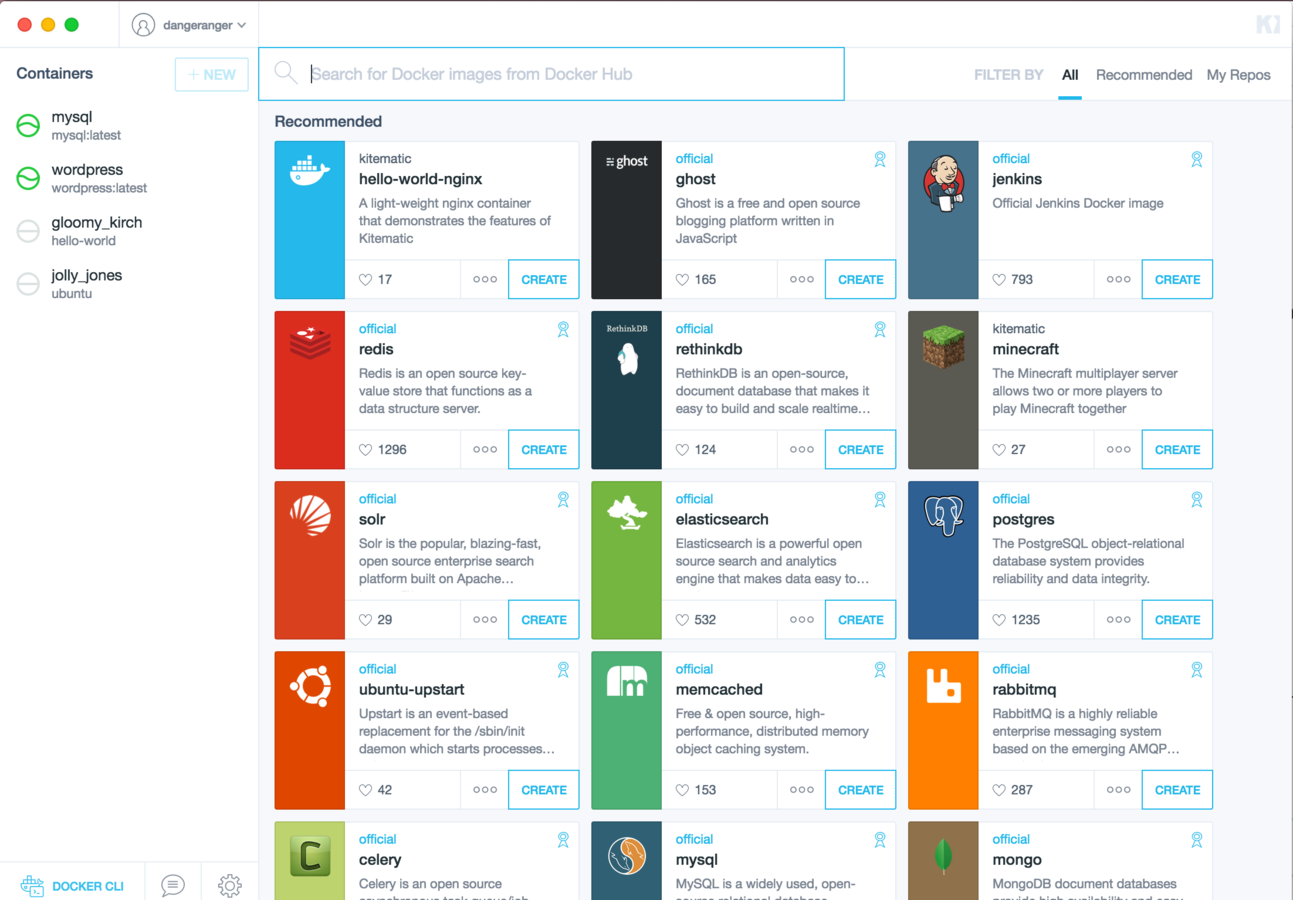Screen dimensions: 1293x900
Task: Click the redis official badge icon
Action: 563,329
